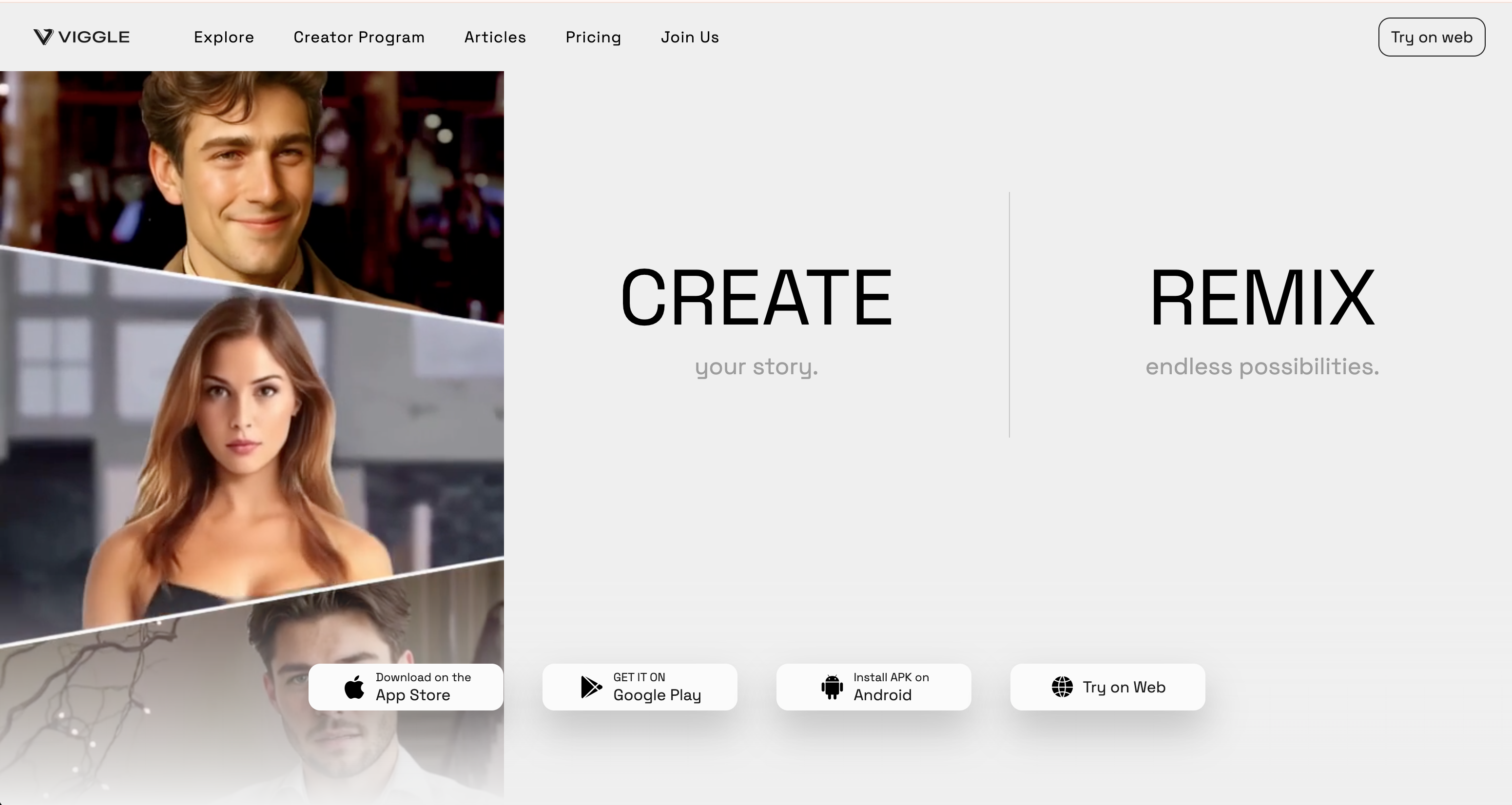This screenshot has width=1512, height=805.
Task: Click Install APK on Android text
Action: pos(891,687)
